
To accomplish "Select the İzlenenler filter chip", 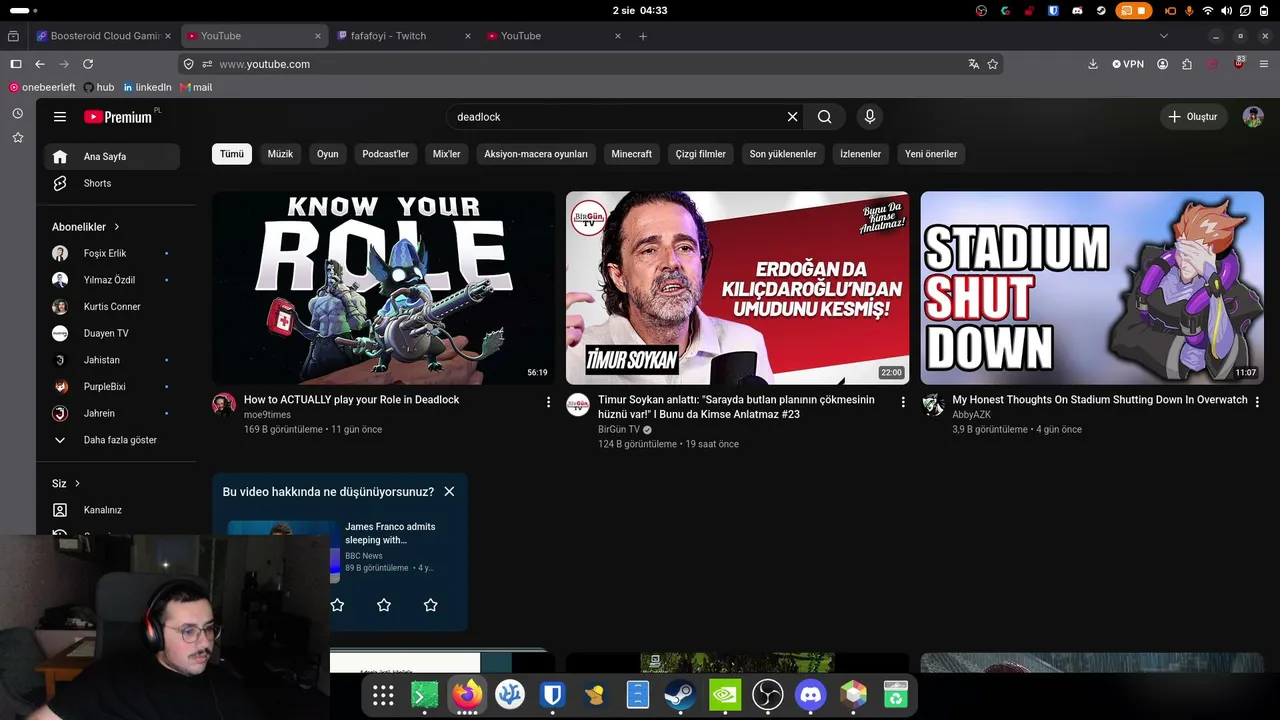I will pyautogui.click(x=860, y=154).
